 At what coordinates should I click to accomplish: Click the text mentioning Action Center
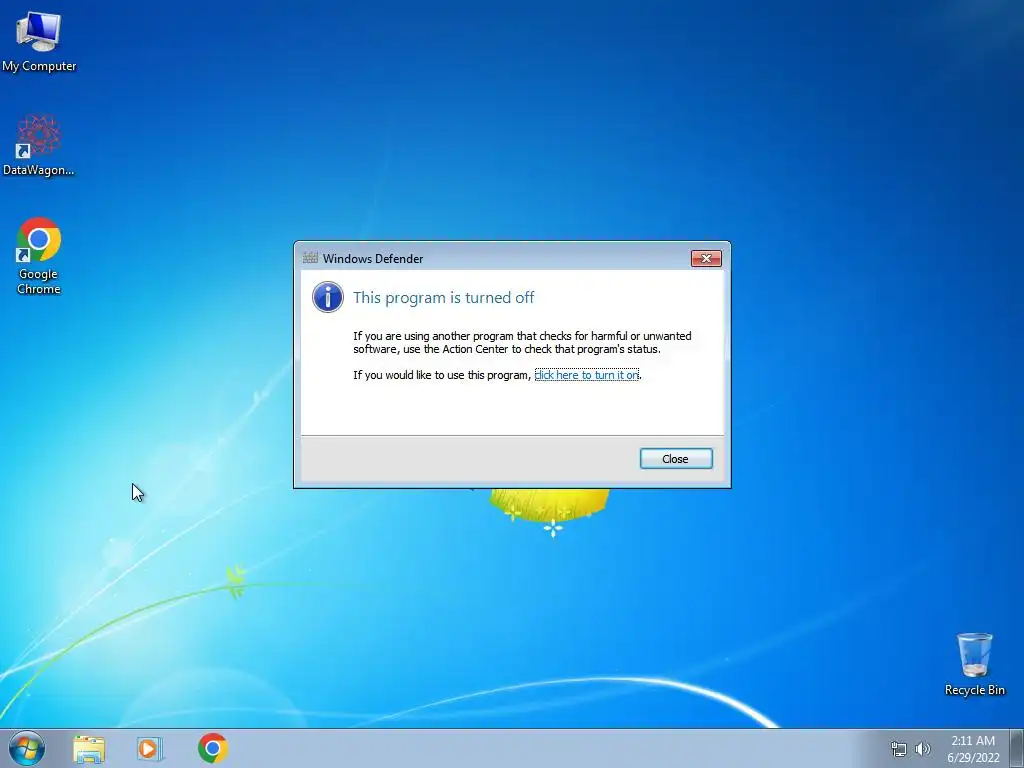point(522,343)
